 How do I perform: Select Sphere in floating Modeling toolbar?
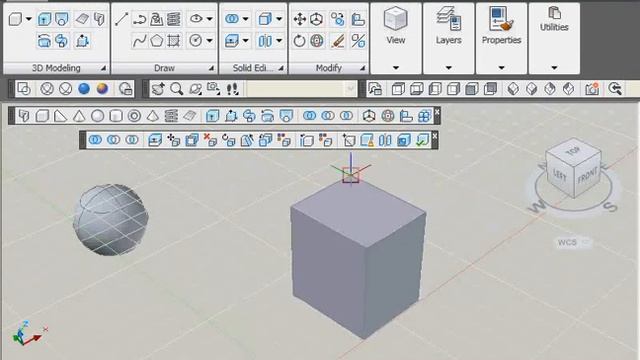click(98, 116)
